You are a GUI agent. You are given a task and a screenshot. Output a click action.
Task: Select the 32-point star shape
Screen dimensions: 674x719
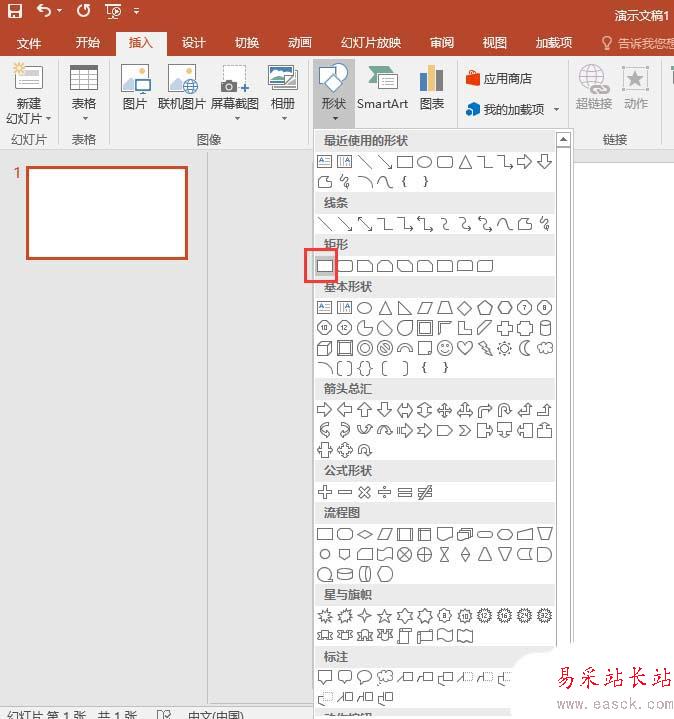544,615
